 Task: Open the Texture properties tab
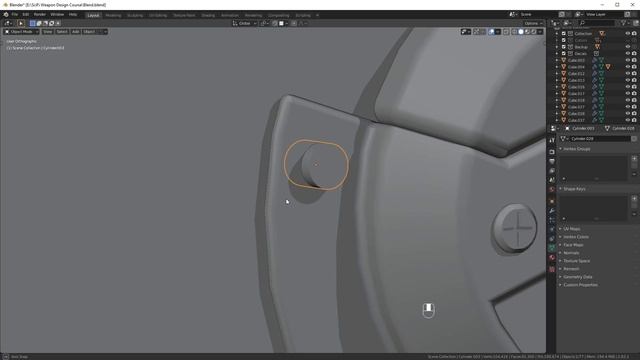[552, 269]
